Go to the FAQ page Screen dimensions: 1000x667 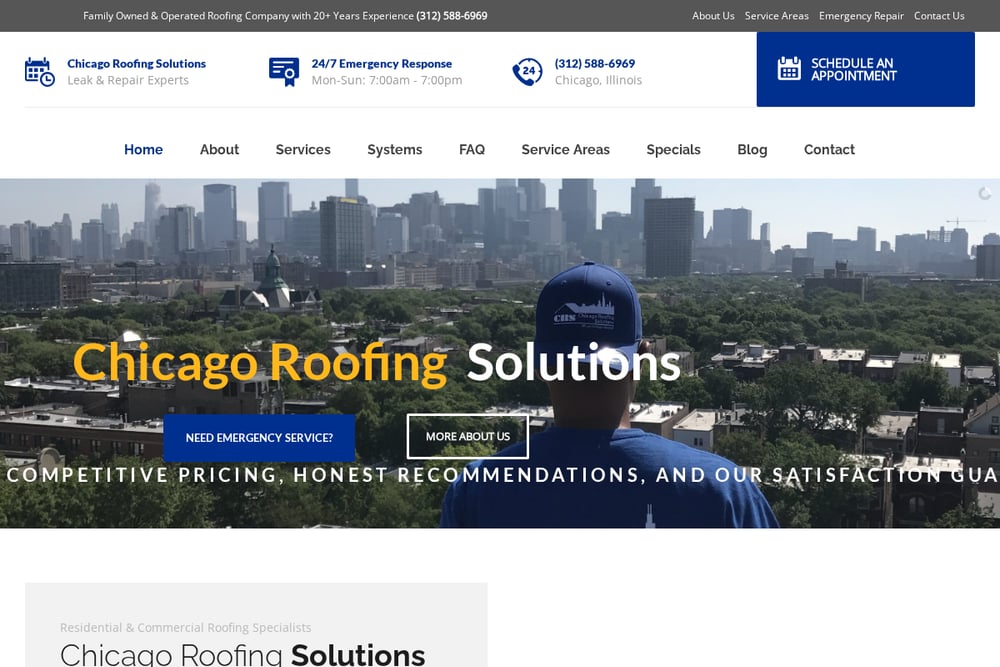(x=472, y=149)
